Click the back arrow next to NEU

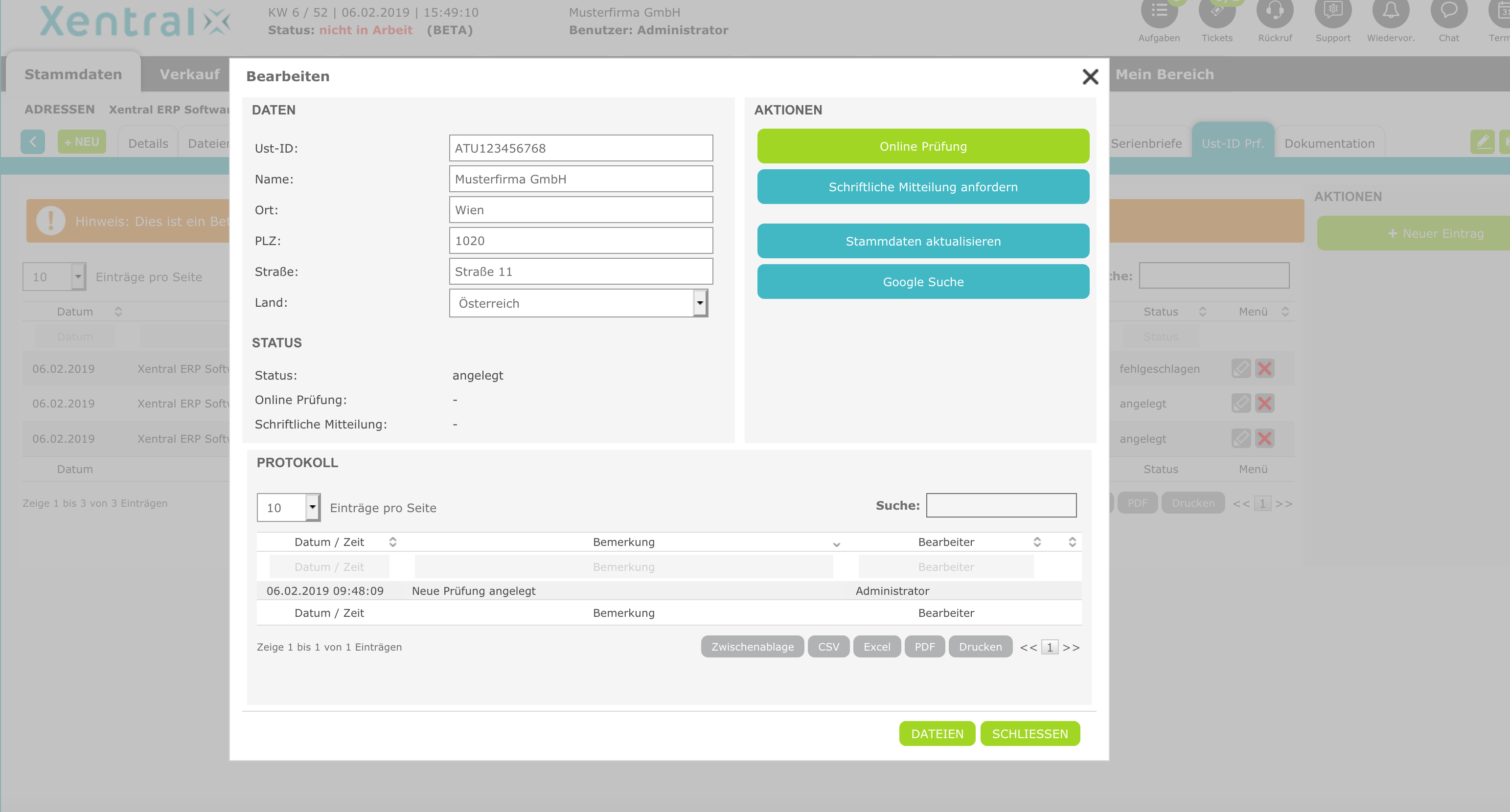pyautogui.click(x=33, y=142)
